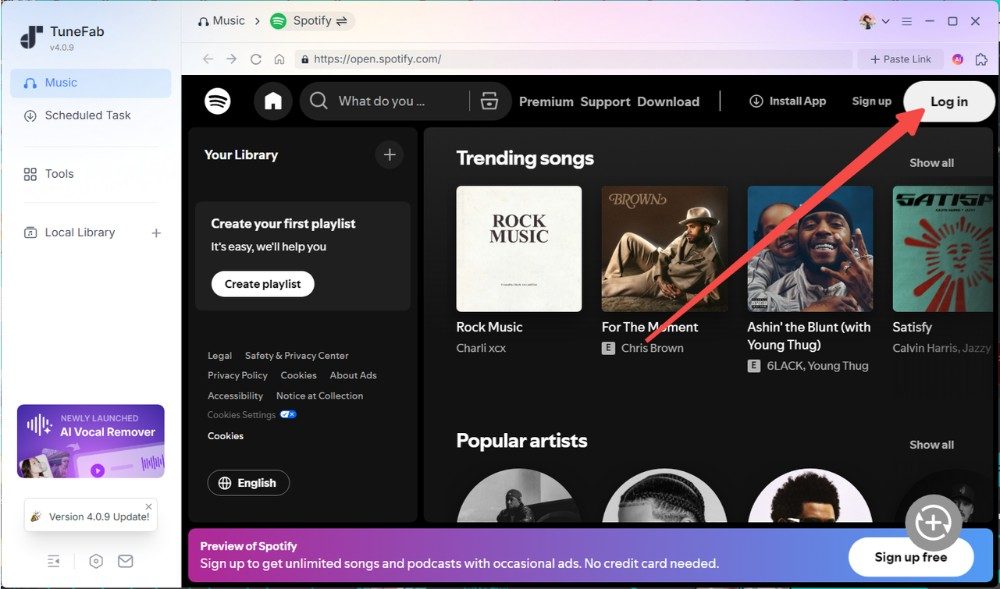Open the Accessibility link
1000x589 pixels.
tap(235, 396)
